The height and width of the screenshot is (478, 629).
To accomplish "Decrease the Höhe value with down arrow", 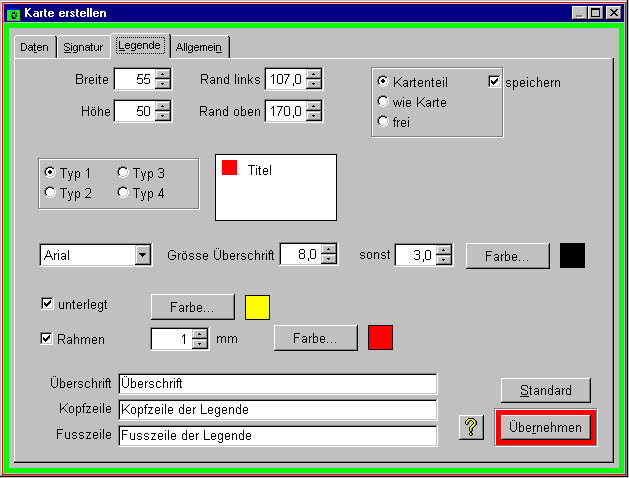I will click(x=164, y=117).
